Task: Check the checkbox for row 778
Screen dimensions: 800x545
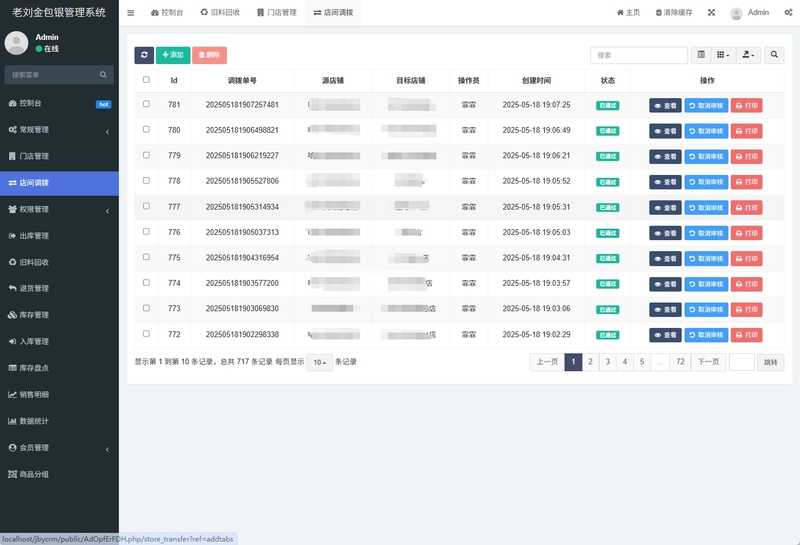Action: pyautogui.click(x=146, y=181)
